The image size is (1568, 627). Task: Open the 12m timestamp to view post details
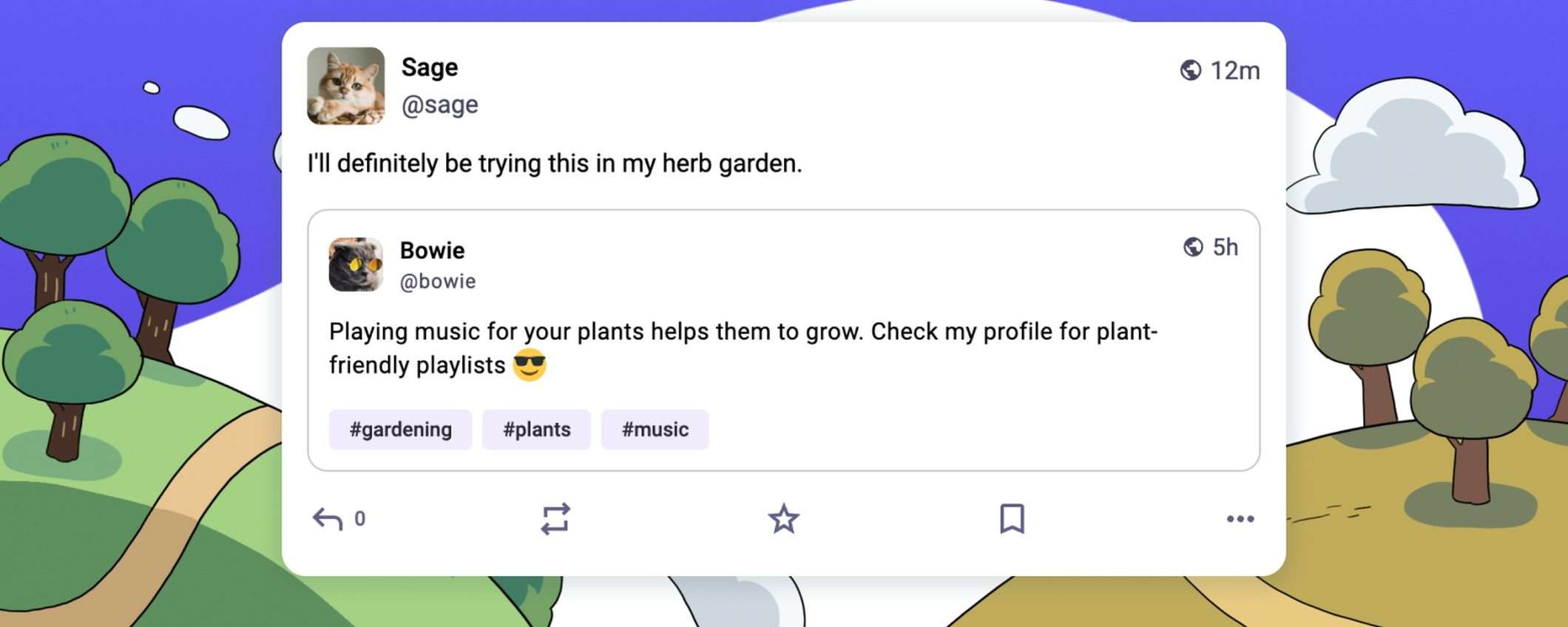[1234, 70]
